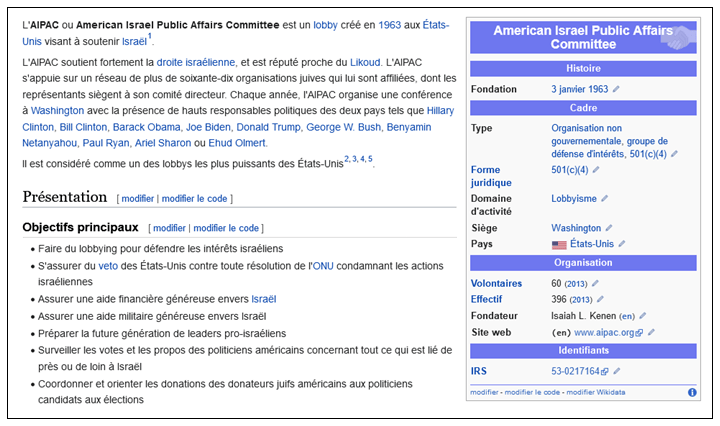Open footnote reference 1
Screen dimensions: 720x426
[x=150, y=36]
